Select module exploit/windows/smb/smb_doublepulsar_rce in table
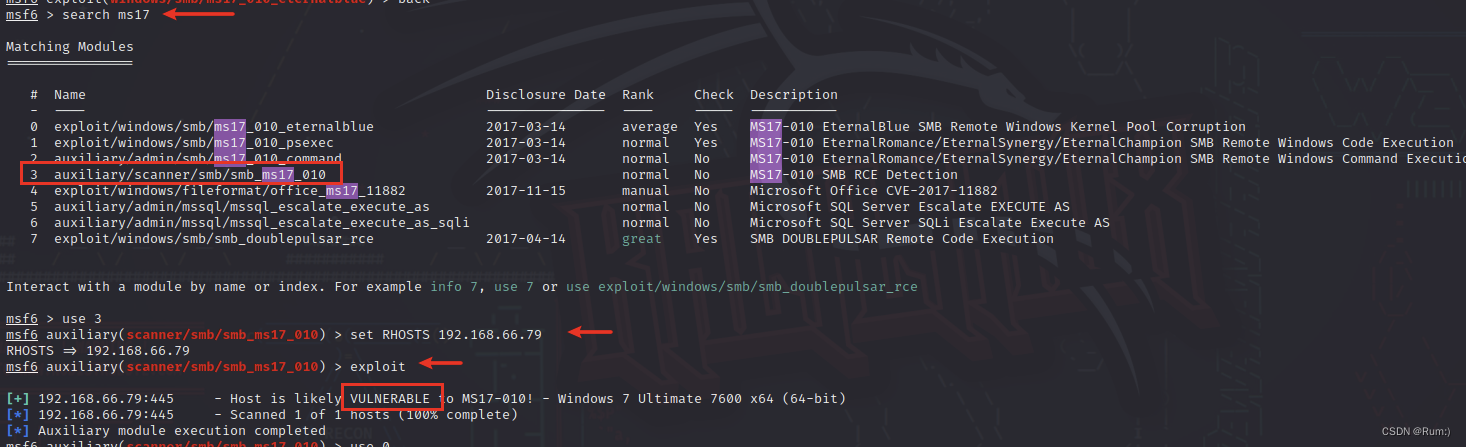Viewport: 1466px width, 447px height. (x=214, y=239)
